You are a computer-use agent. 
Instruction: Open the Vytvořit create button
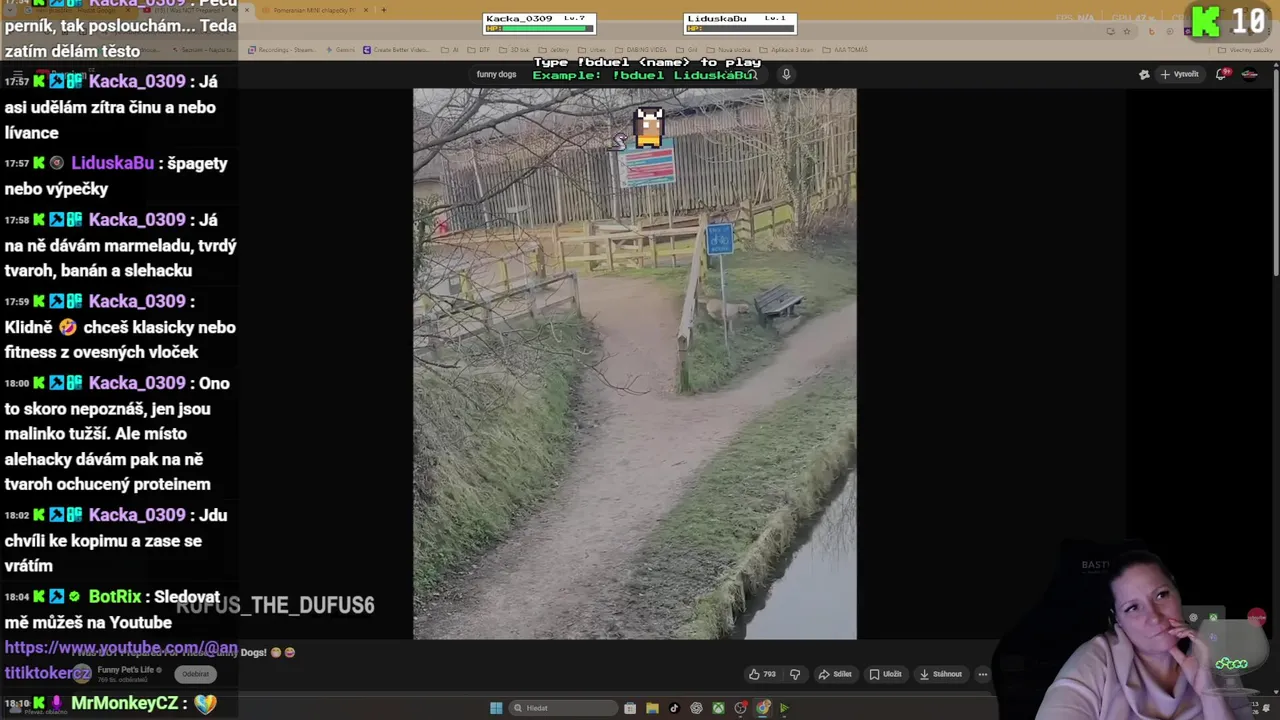[1180, 74]
